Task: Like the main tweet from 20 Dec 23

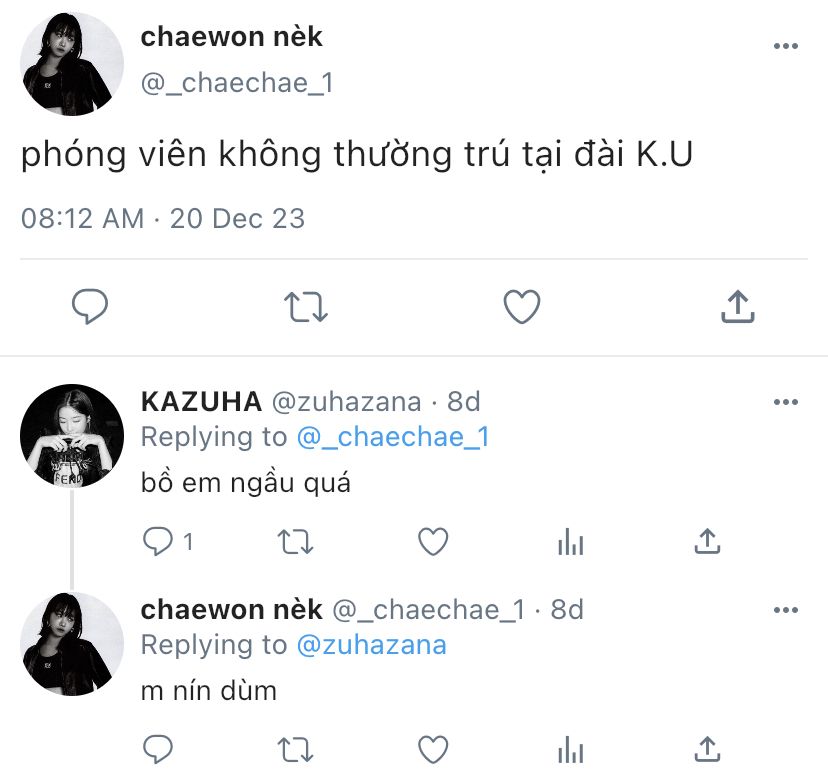Action: [522, 306]
